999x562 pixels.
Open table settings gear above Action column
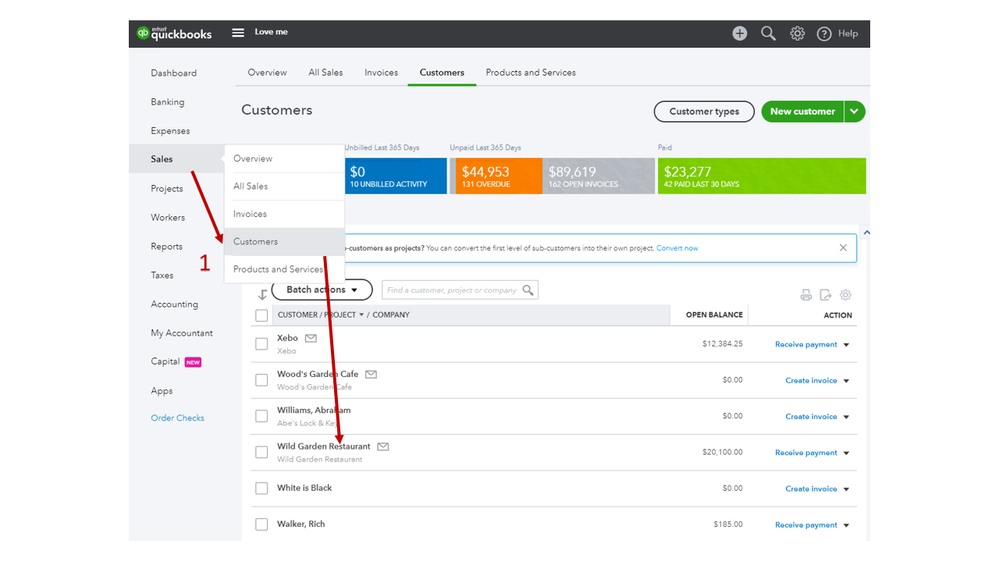point(845,295)
